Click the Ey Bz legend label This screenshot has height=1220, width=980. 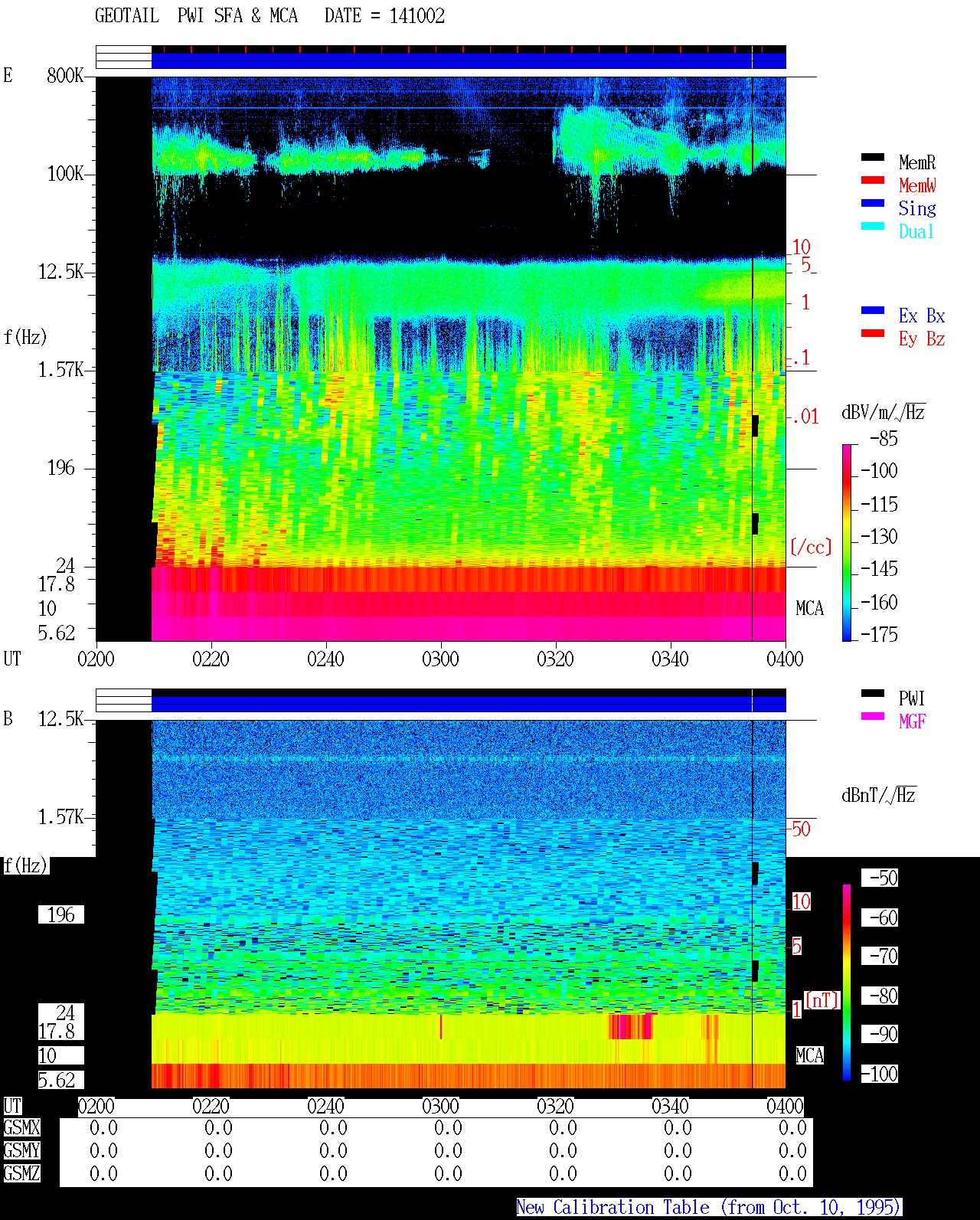click(922, 339)
